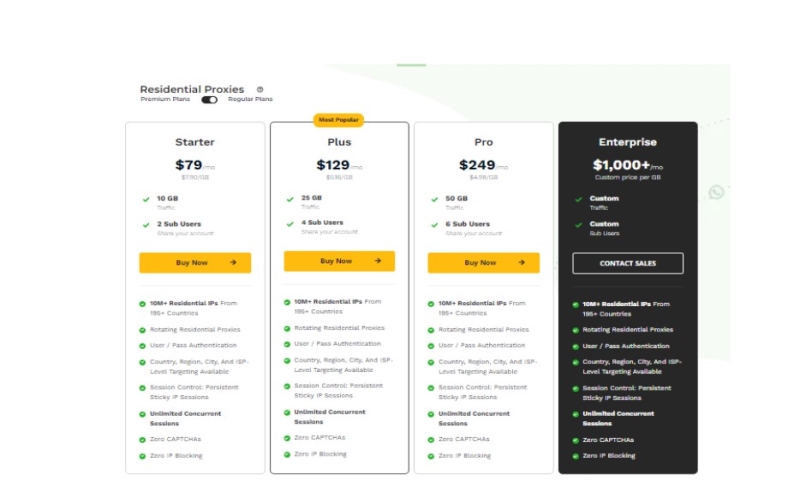800x500 pixels.
Task: Click the help icon beside Residential Proxies
Action: click(x=260, y=89)
